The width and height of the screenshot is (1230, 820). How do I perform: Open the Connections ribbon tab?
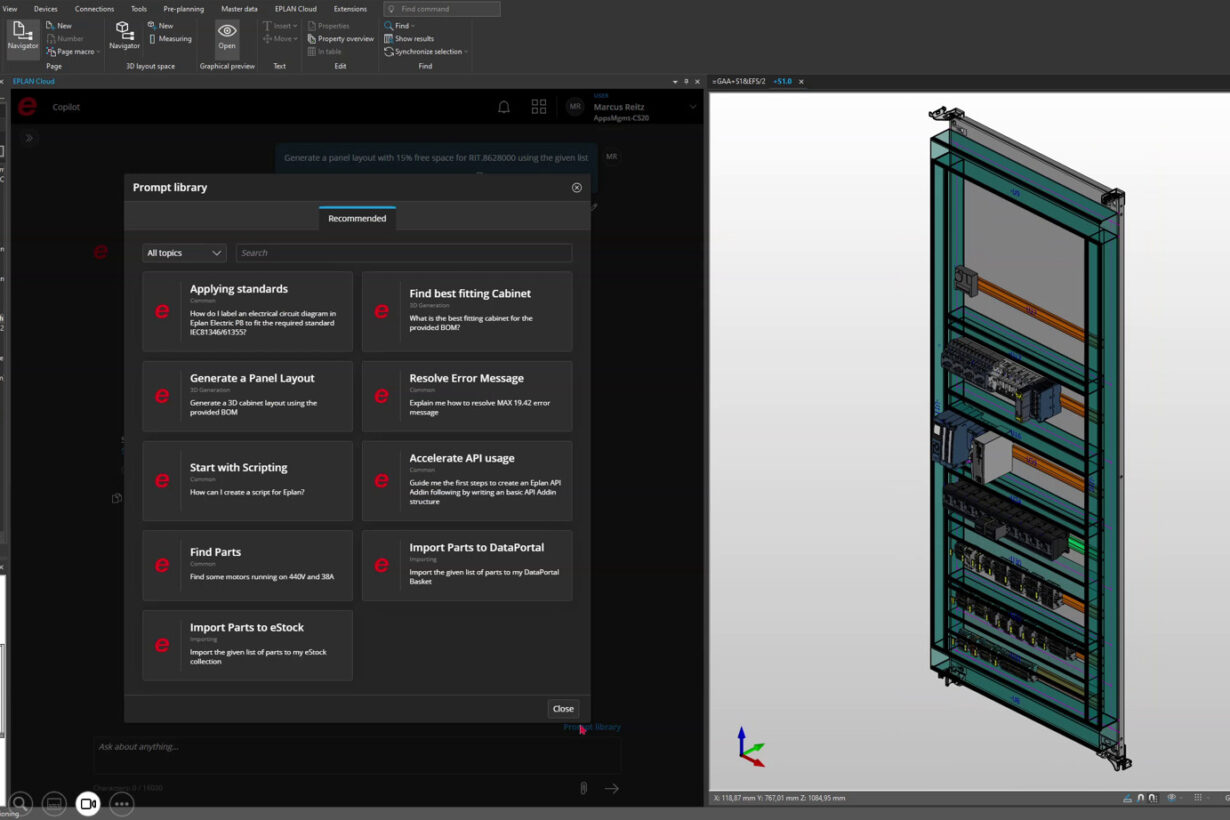(94, 9)
